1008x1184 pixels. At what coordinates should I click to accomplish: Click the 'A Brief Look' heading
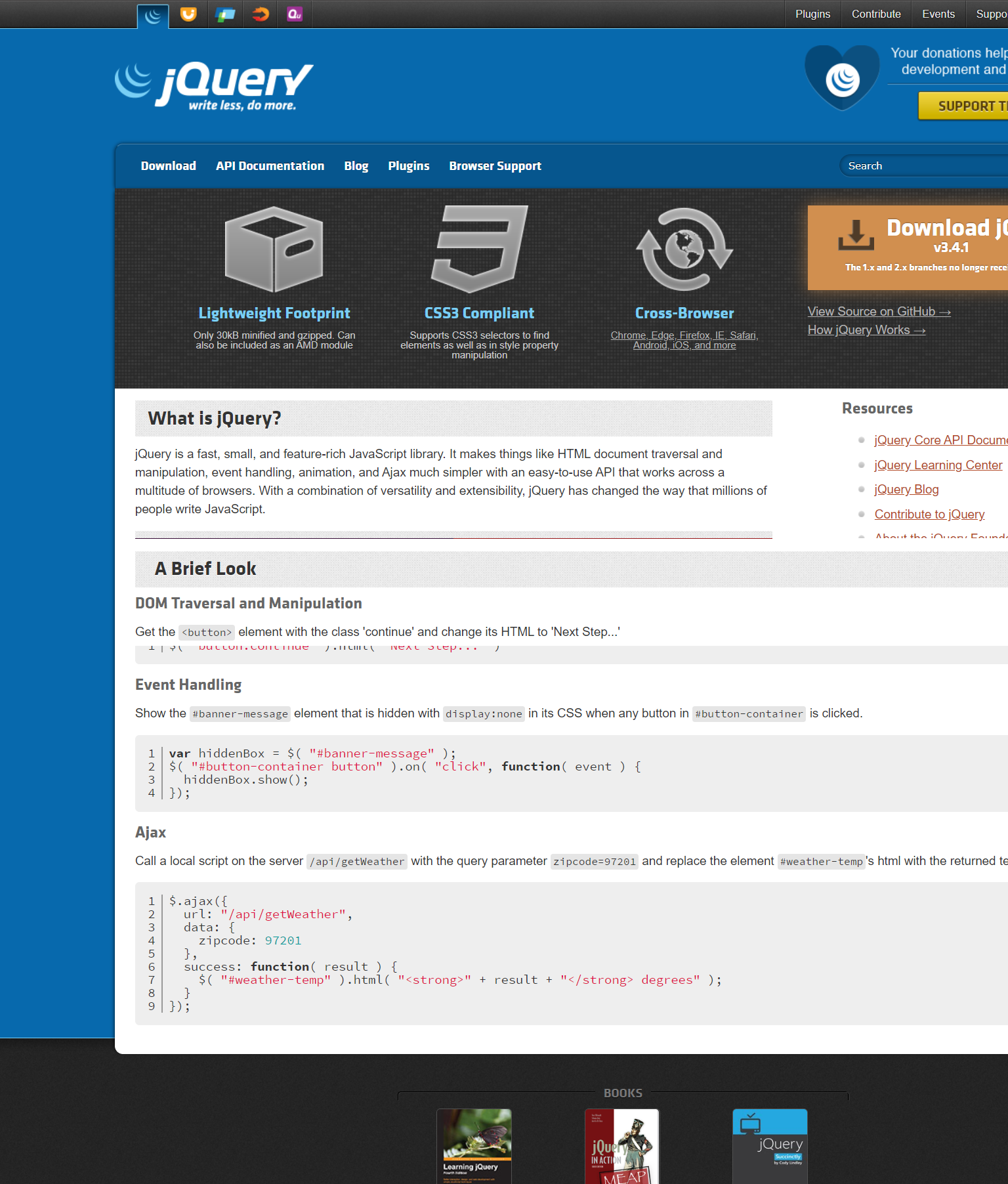point(205,569)
